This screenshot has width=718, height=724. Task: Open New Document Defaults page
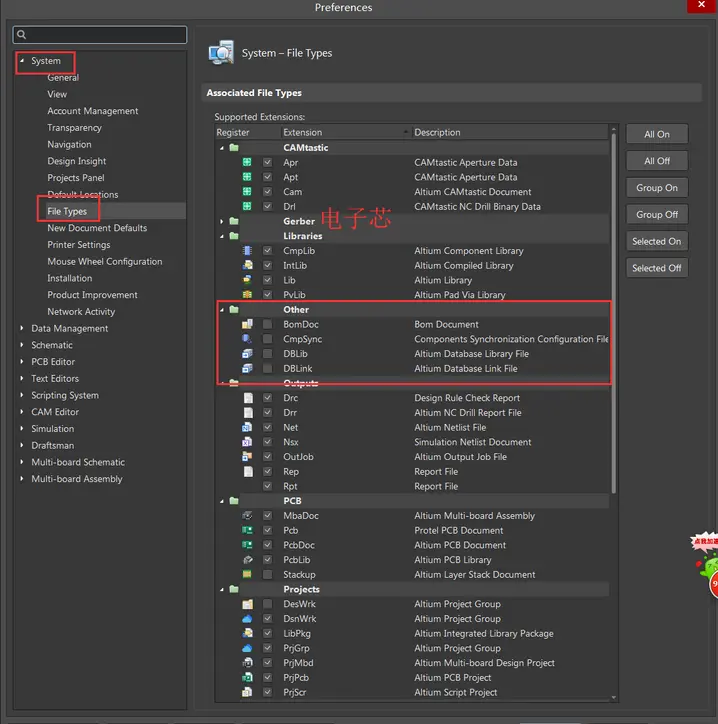coord(97,228)
